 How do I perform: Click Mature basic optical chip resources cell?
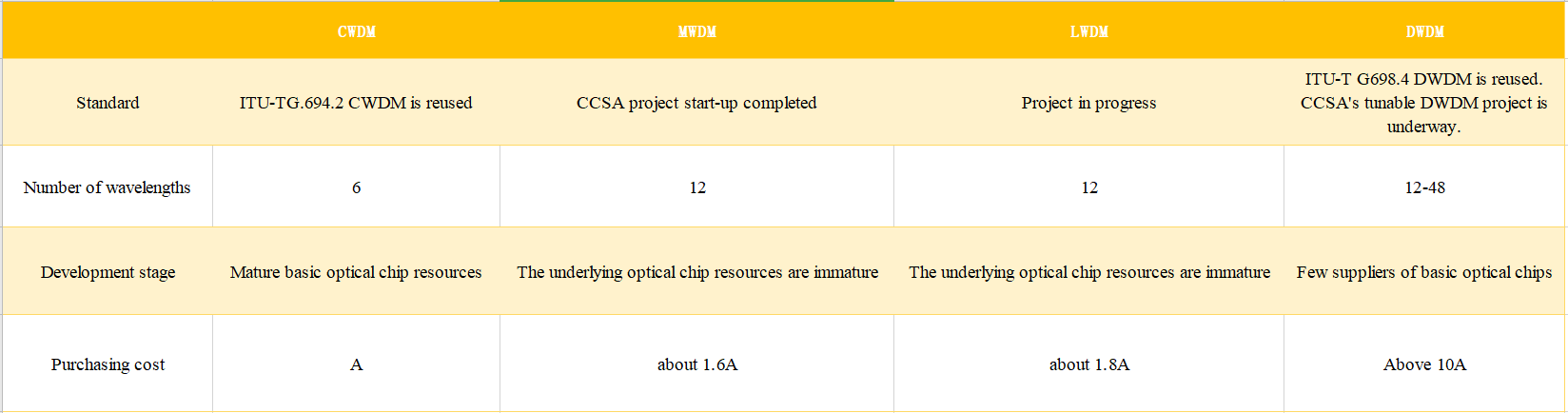pos(356,272)
